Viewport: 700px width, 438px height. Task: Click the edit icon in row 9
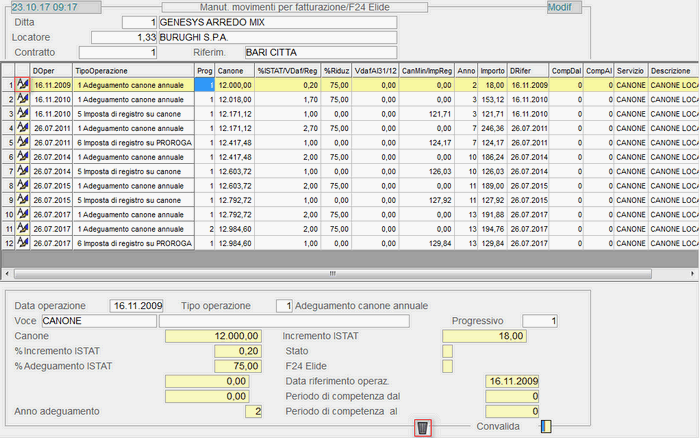22,200
